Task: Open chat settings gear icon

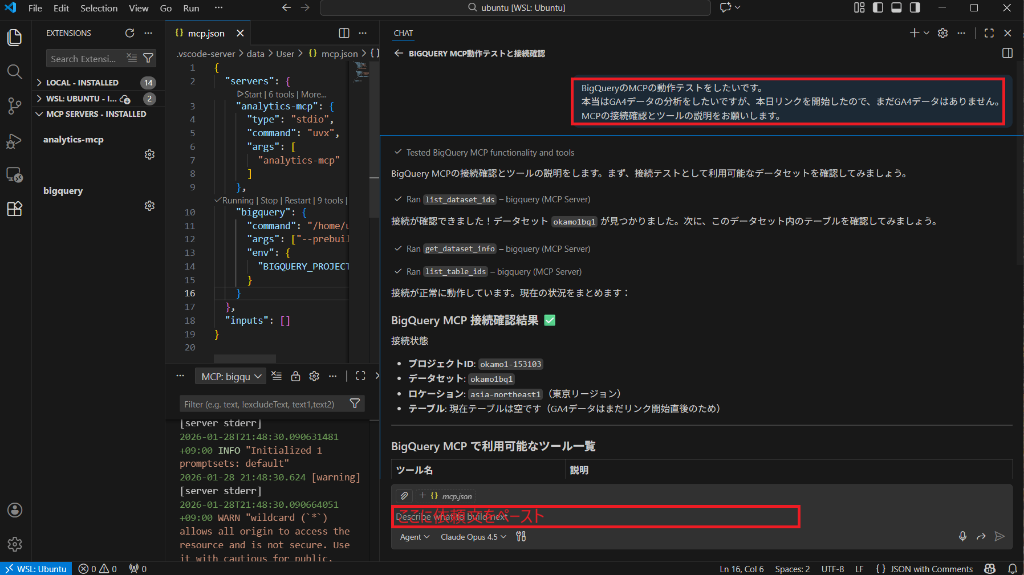Action: (942, 33)
